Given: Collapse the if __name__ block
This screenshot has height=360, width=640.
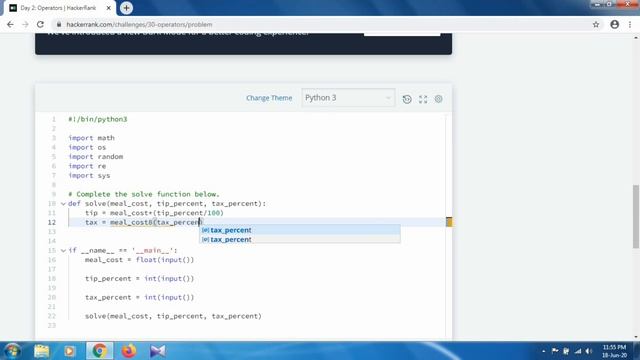Looking at the screenshot, I should [x=63, y=251].
